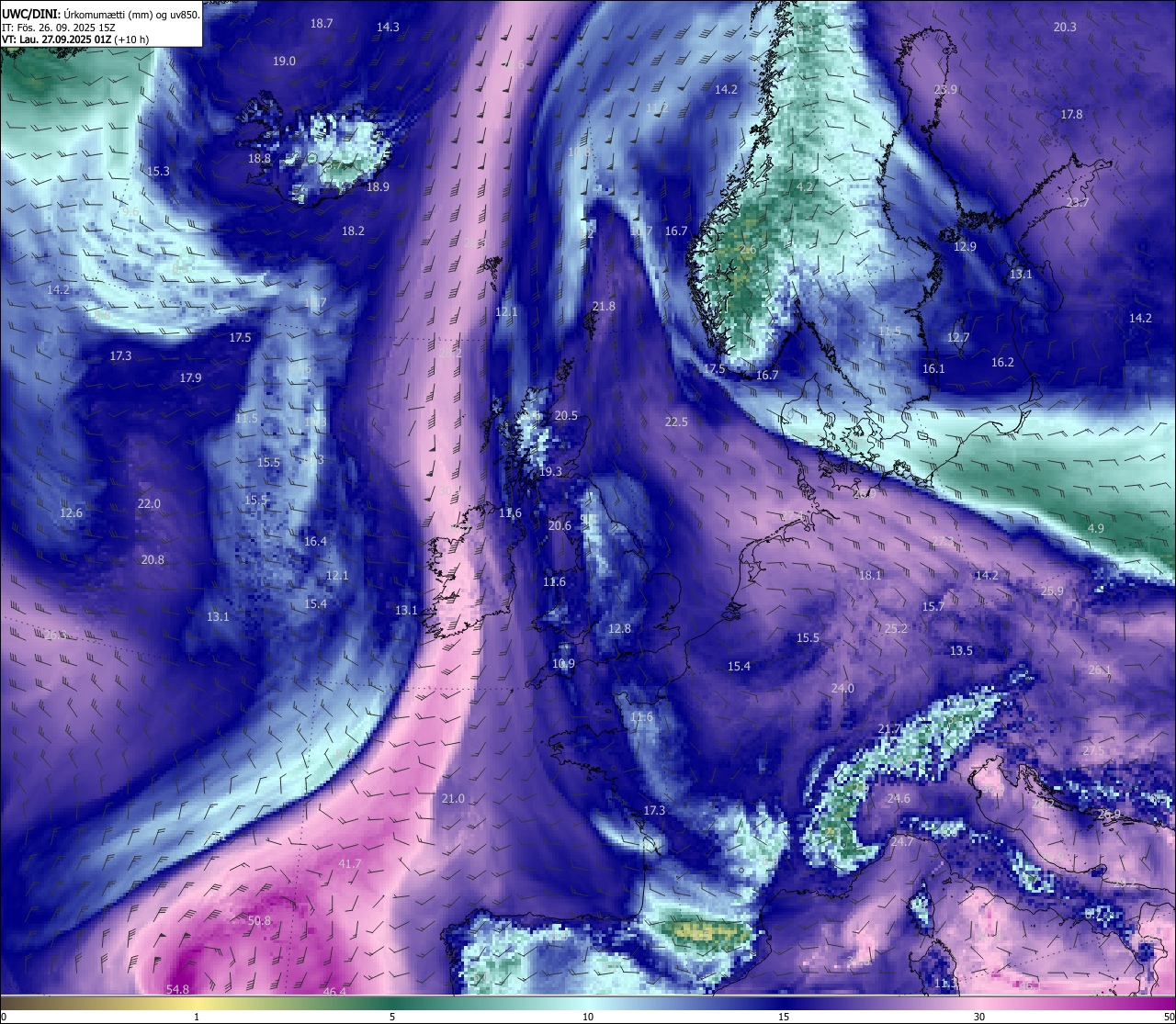Viewport: 1176px width, 1024px height.
Task: Click the 20.5 value near Scotland
Action: click(566, 416)
